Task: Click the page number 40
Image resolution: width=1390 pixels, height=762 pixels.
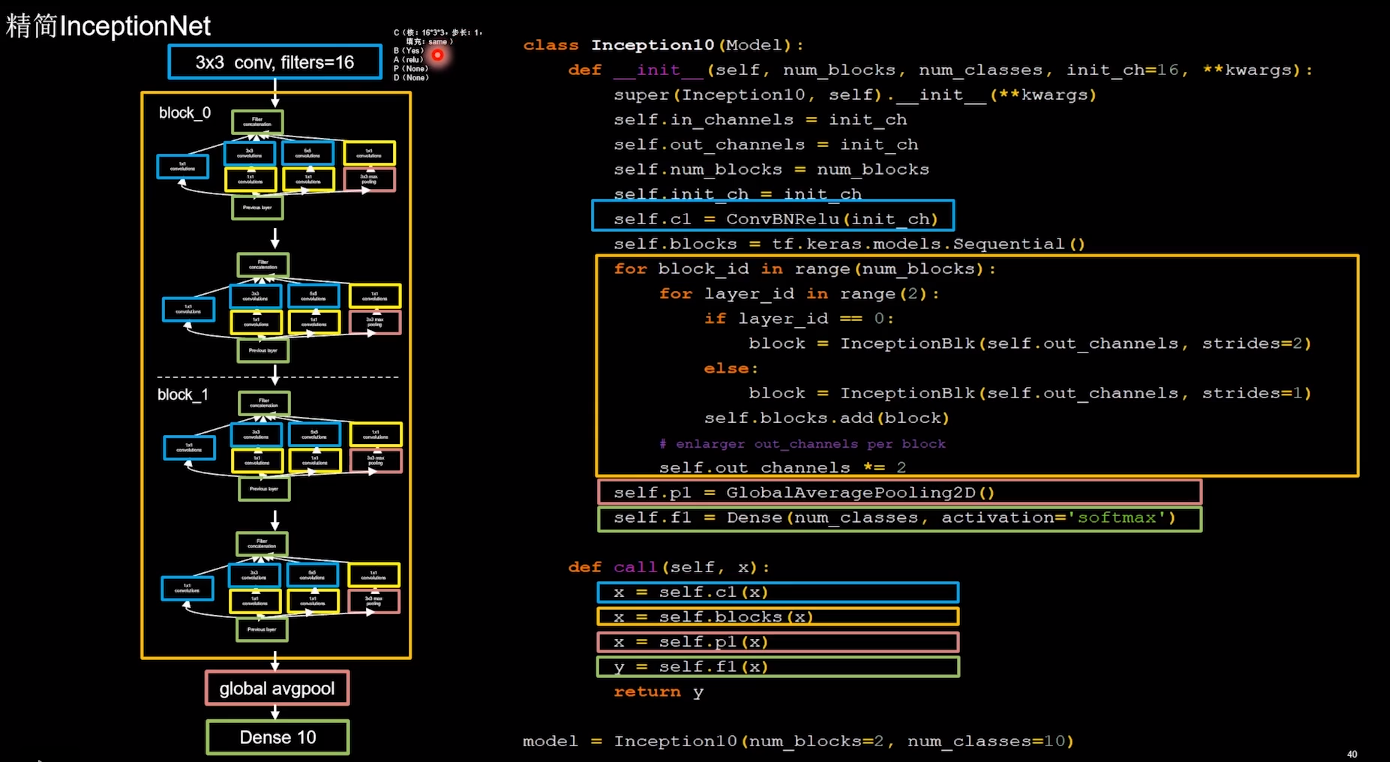Action: pyautogui.click(x=1351, y=753)
